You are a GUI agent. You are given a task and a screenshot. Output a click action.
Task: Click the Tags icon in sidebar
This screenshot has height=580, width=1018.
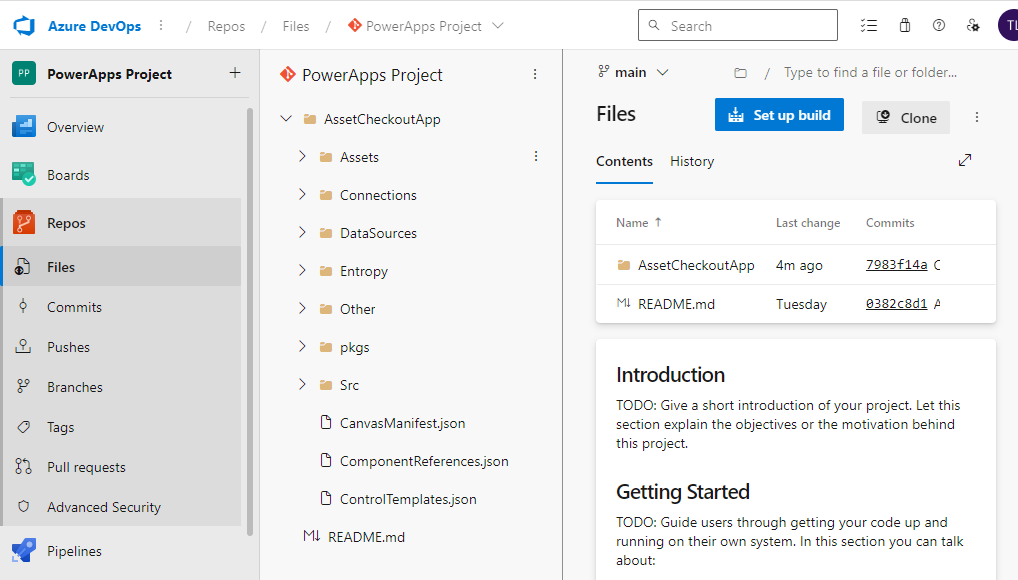click(x=23, y=427)
